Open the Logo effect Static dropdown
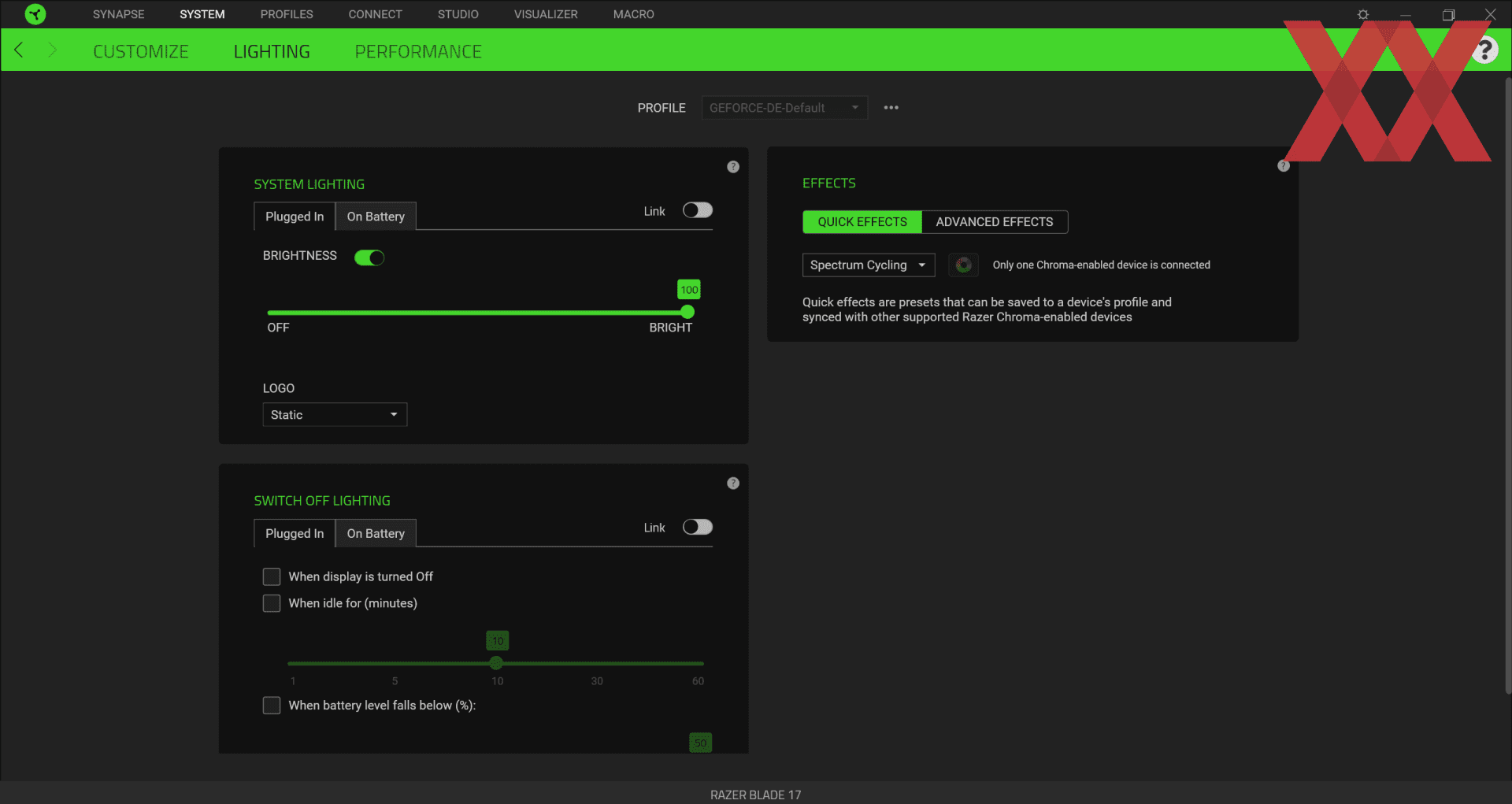 335,415
